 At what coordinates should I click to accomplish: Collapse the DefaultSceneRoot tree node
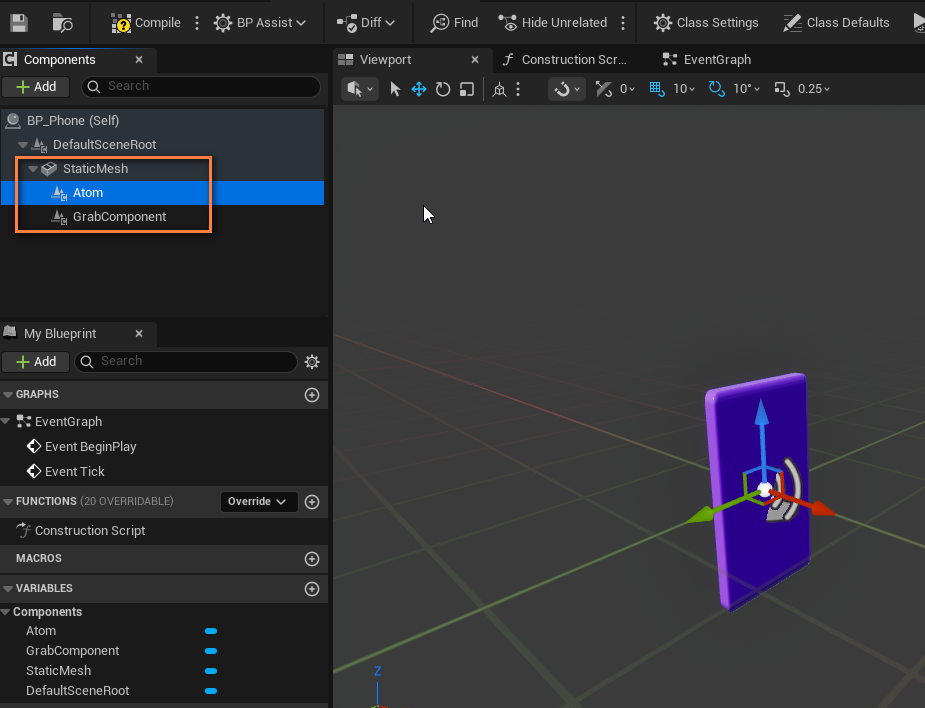23,145
